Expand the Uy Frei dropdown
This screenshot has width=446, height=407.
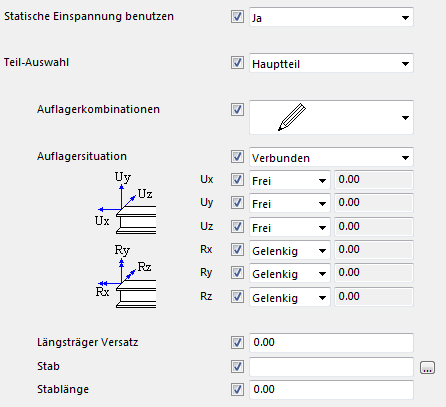pos(290,203)
